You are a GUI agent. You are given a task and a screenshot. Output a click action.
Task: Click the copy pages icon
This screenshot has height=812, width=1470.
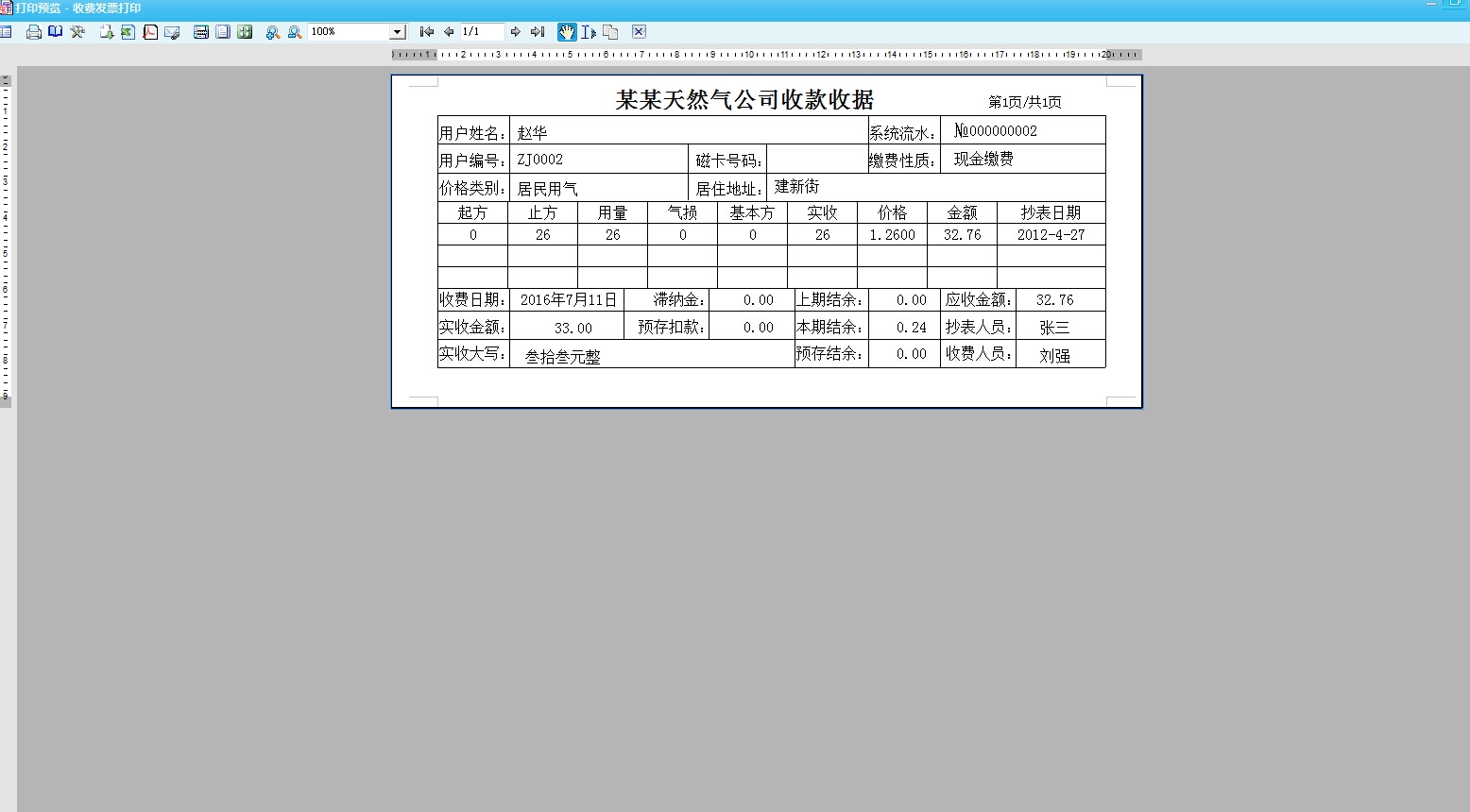pyautogui.click(x=610, y=32)
